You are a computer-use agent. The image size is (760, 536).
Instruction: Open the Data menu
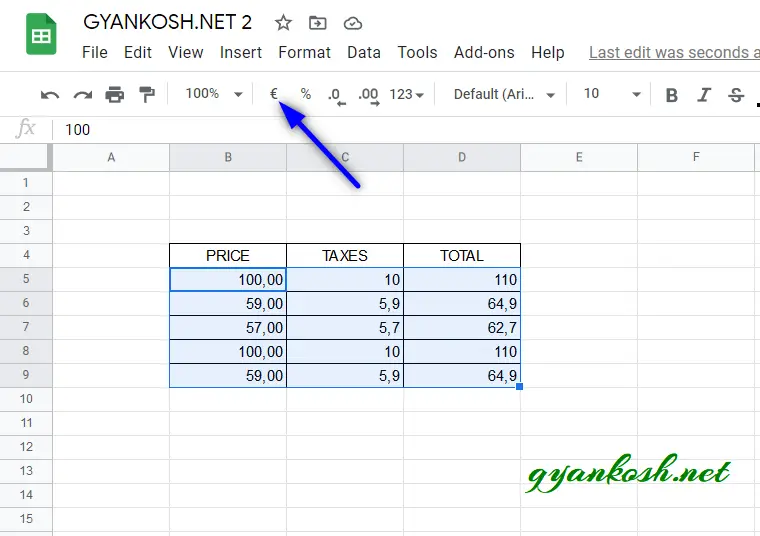364,52
